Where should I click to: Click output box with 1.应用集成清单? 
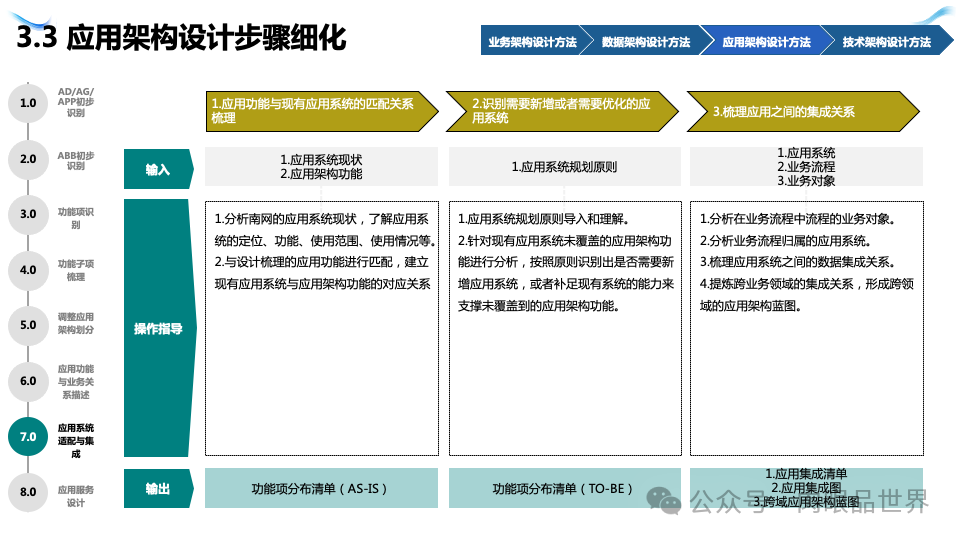pos(806,488)
